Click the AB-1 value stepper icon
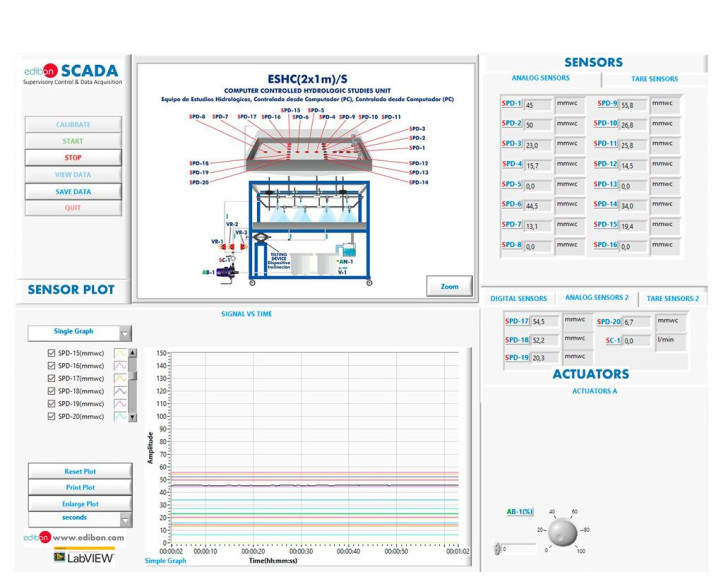Screen dimensions: 723x584 pos(497,549)
